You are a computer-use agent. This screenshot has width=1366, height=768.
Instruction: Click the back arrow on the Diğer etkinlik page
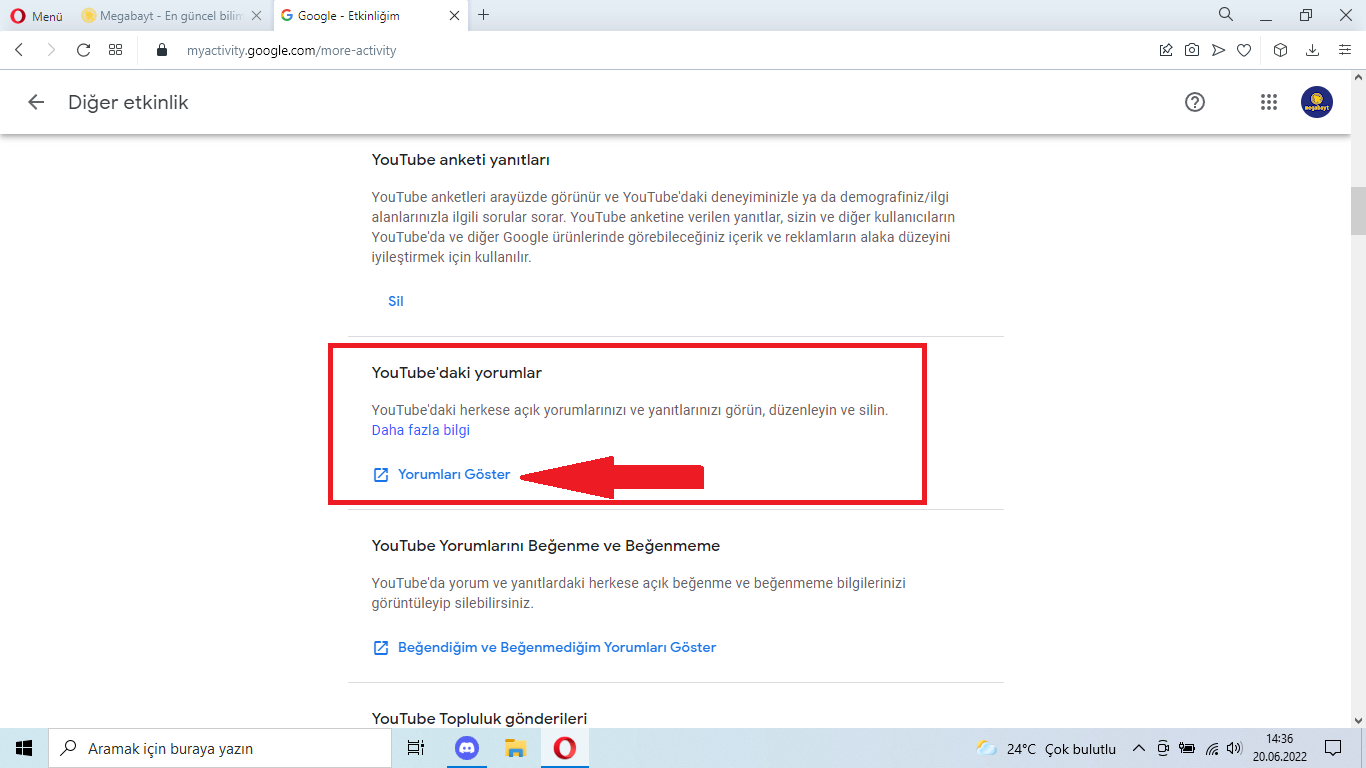coord(35,102)
